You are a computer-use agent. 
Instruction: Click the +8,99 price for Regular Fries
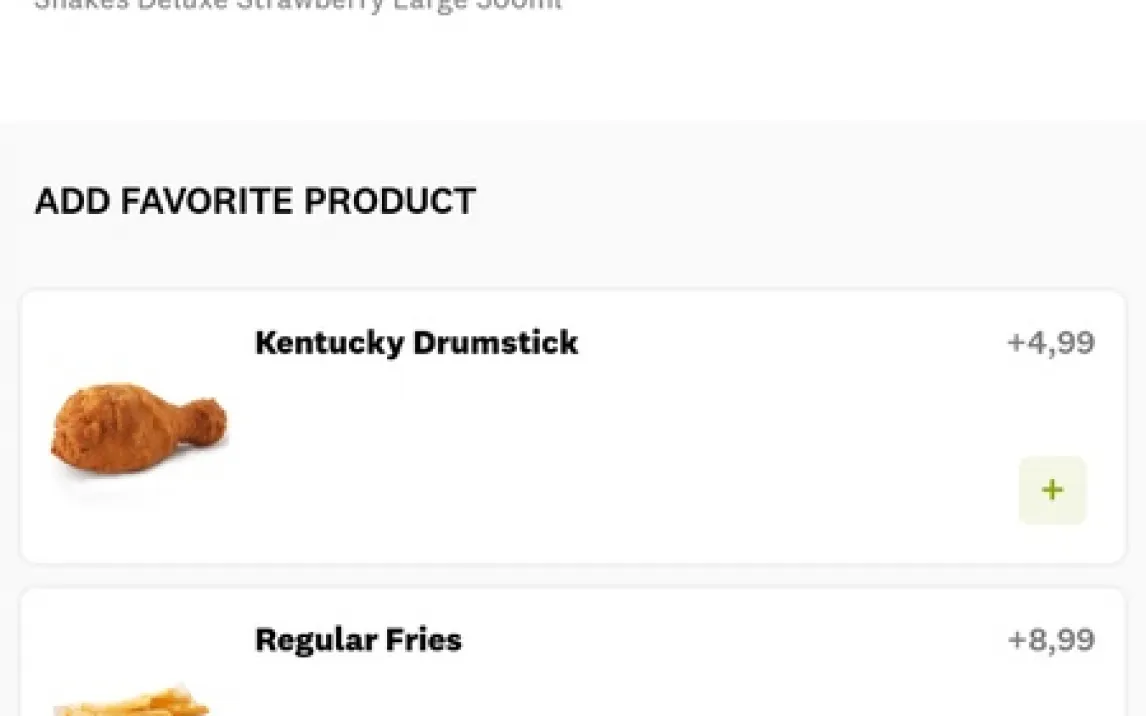pyautogui.click(x=1050, y=640)
